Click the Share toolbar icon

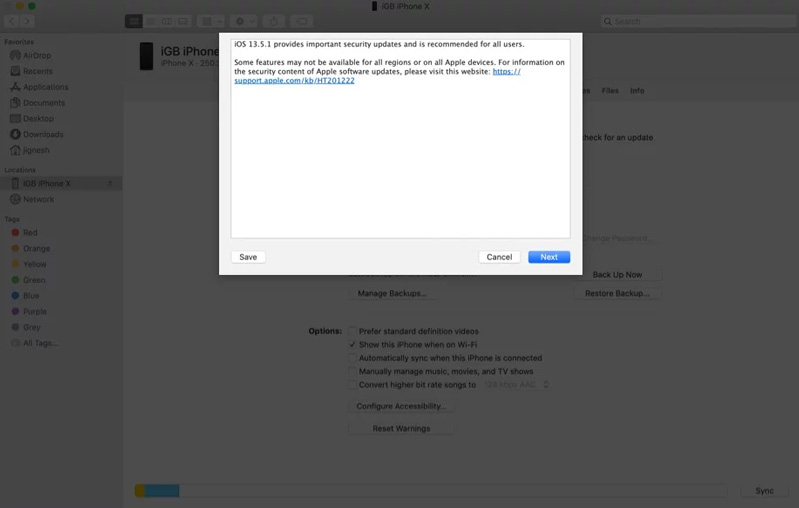click(x=274, y=21)
